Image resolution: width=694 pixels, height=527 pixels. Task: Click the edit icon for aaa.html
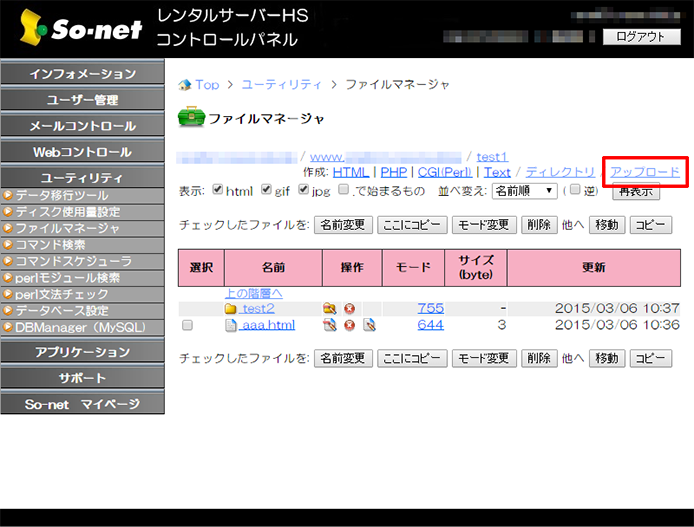329,325
